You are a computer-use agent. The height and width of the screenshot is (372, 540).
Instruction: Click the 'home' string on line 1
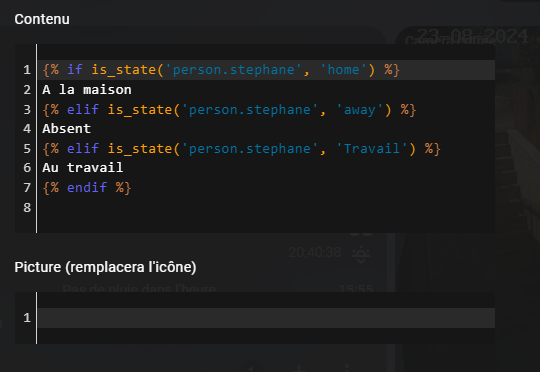[343, 70]
